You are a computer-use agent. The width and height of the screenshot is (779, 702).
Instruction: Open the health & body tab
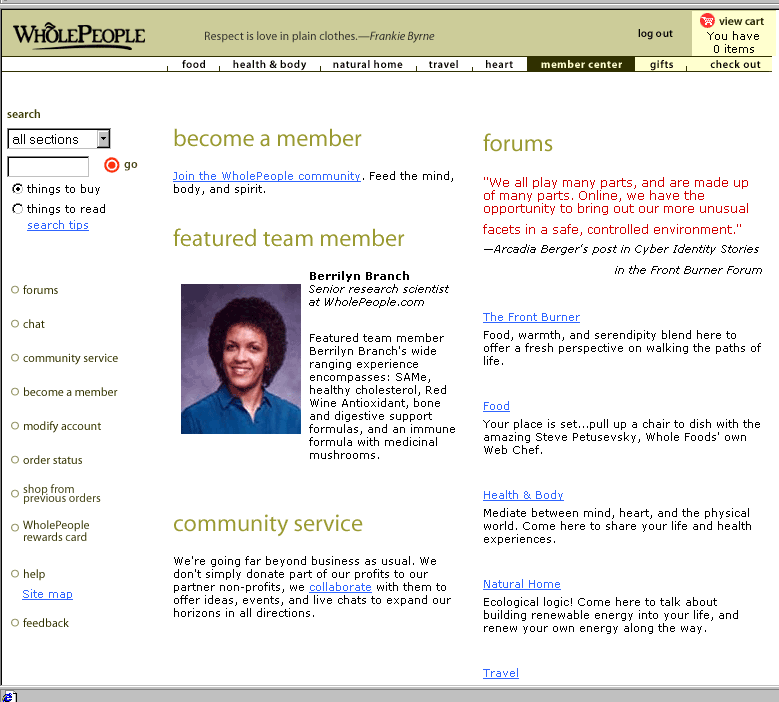click(x=270, y=65)
